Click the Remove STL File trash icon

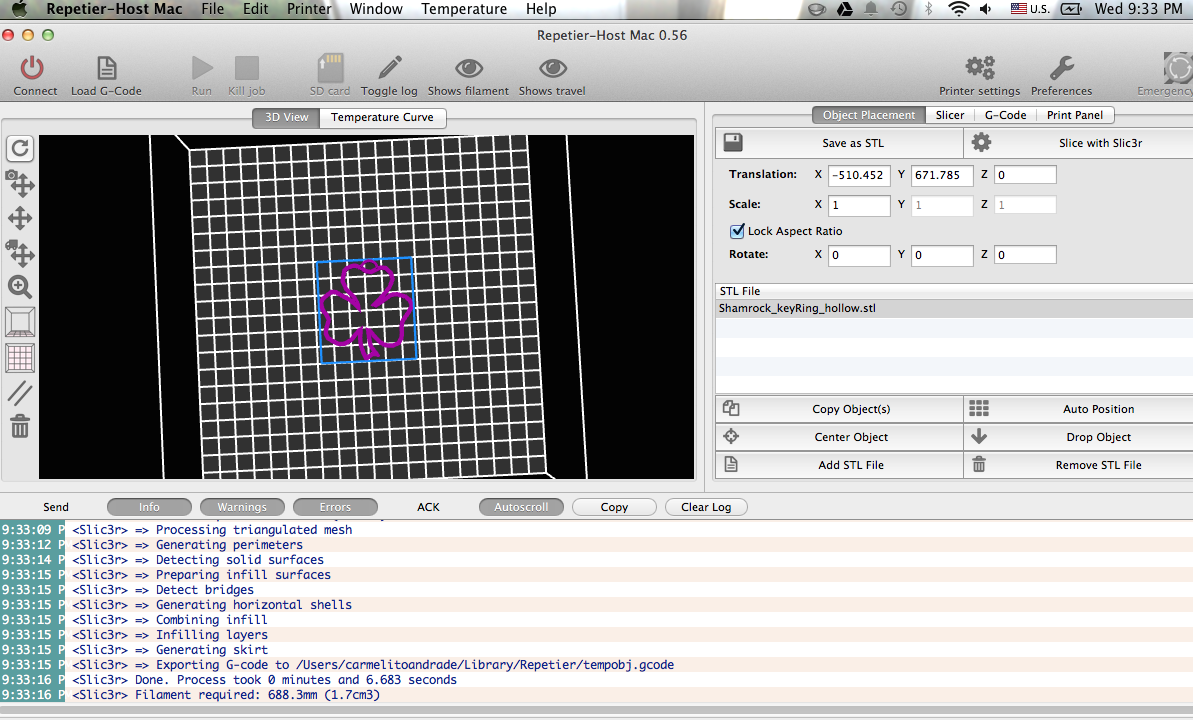(979, 464)
